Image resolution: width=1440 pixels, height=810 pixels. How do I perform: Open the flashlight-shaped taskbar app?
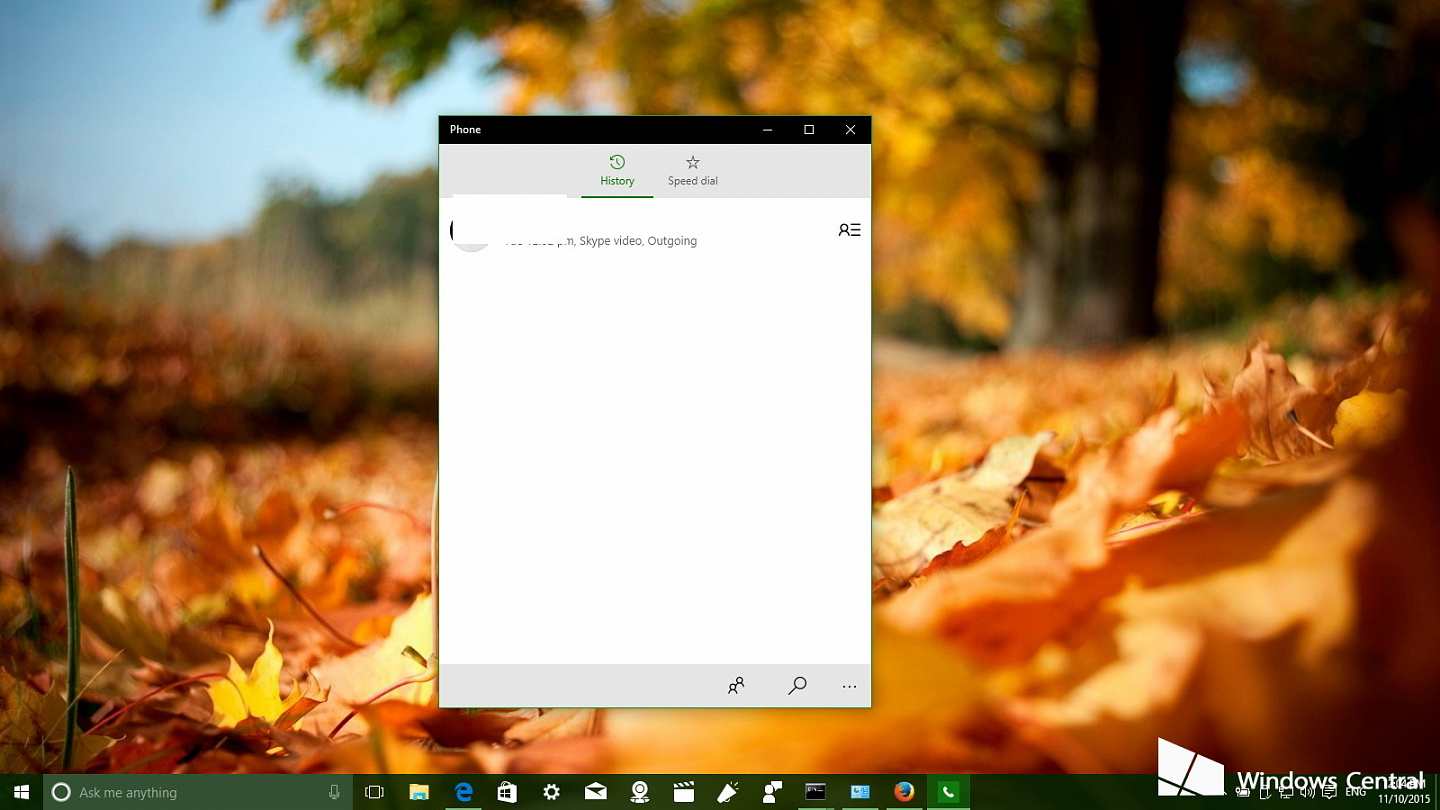pos(728,792)
